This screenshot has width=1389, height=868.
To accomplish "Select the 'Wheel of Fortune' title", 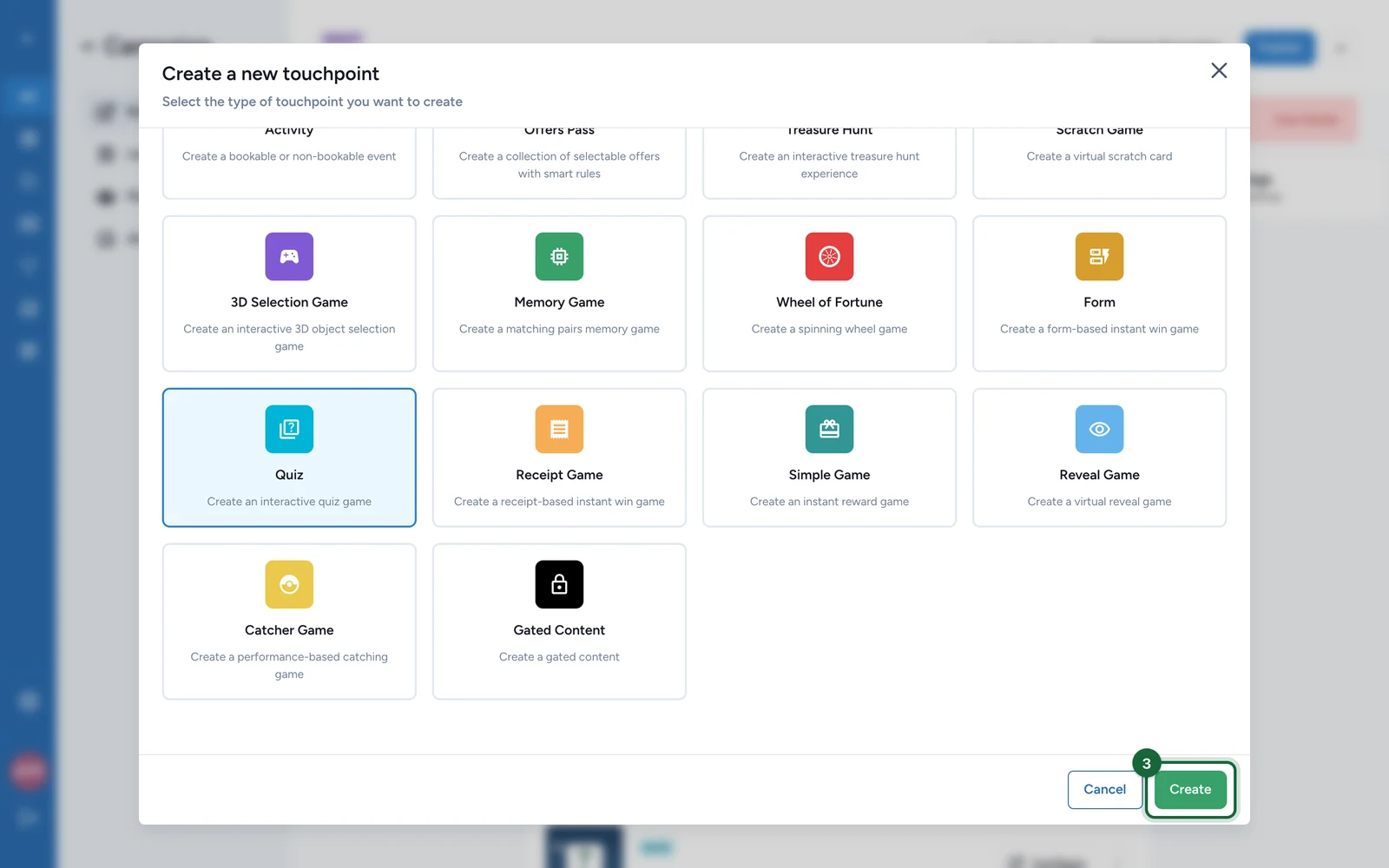I will point(829,302).
